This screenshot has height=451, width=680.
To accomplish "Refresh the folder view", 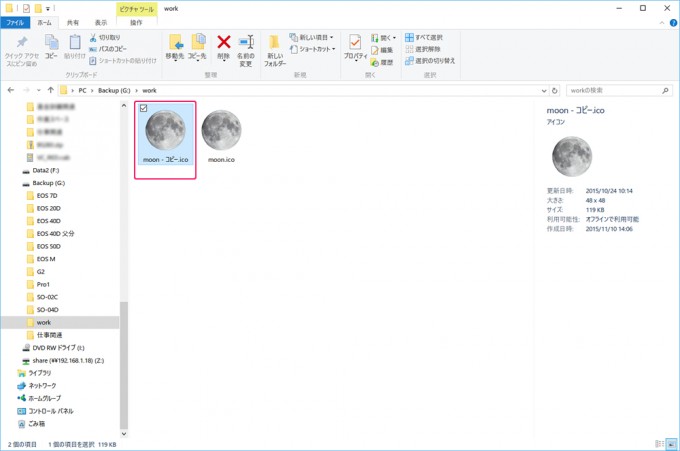I will (x=555, y=91).
